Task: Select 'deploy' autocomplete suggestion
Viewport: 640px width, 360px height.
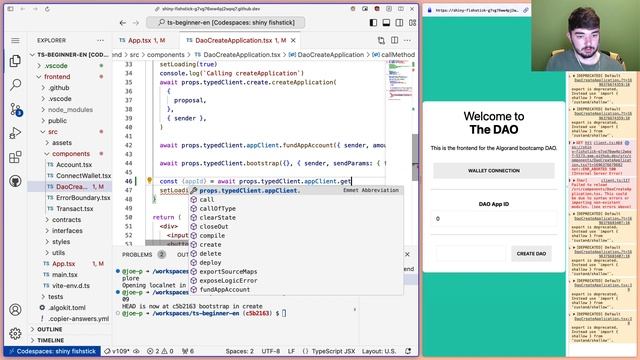Action: pos(296,262)
